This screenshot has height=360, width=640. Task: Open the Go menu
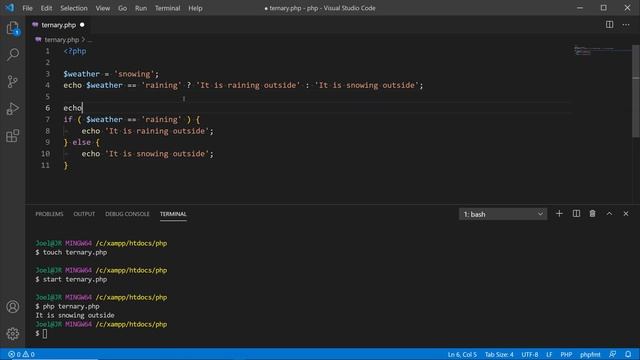pyautogui.click(x=122, y=8)
